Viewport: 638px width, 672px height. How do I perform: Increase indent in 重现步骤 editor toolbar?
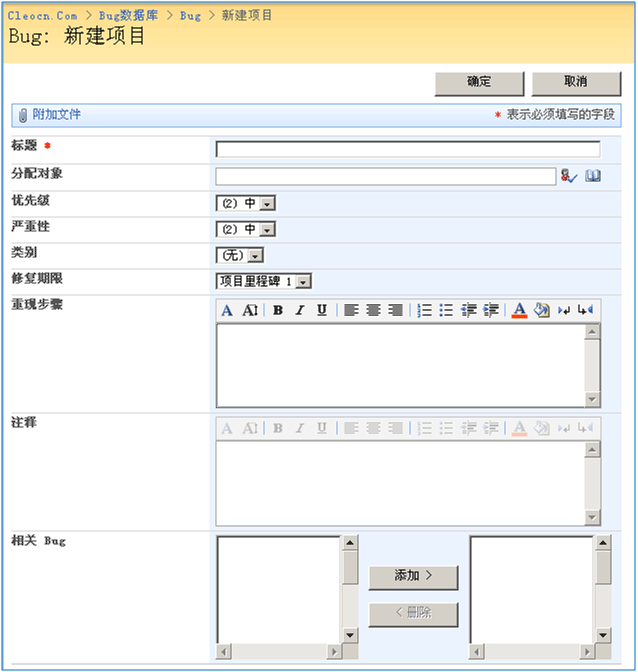491,310
